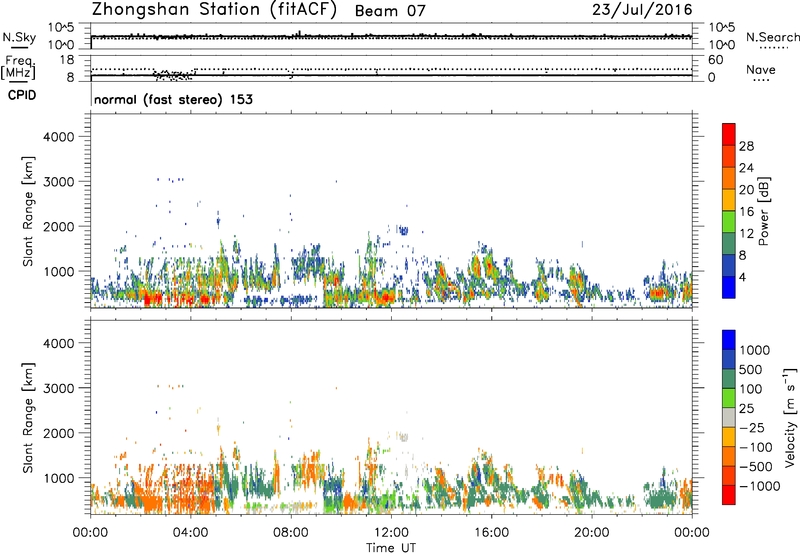Screen dimensions: 800x554
Task: Pick the red bottom segment of velocity colorbar
Action: pyautogui.click(x=729, y=495)
